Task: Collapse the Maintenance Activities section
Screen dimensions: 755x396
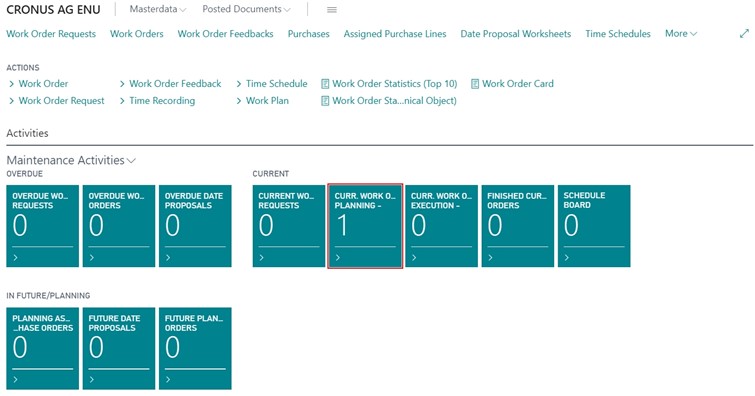Action: 71,160
